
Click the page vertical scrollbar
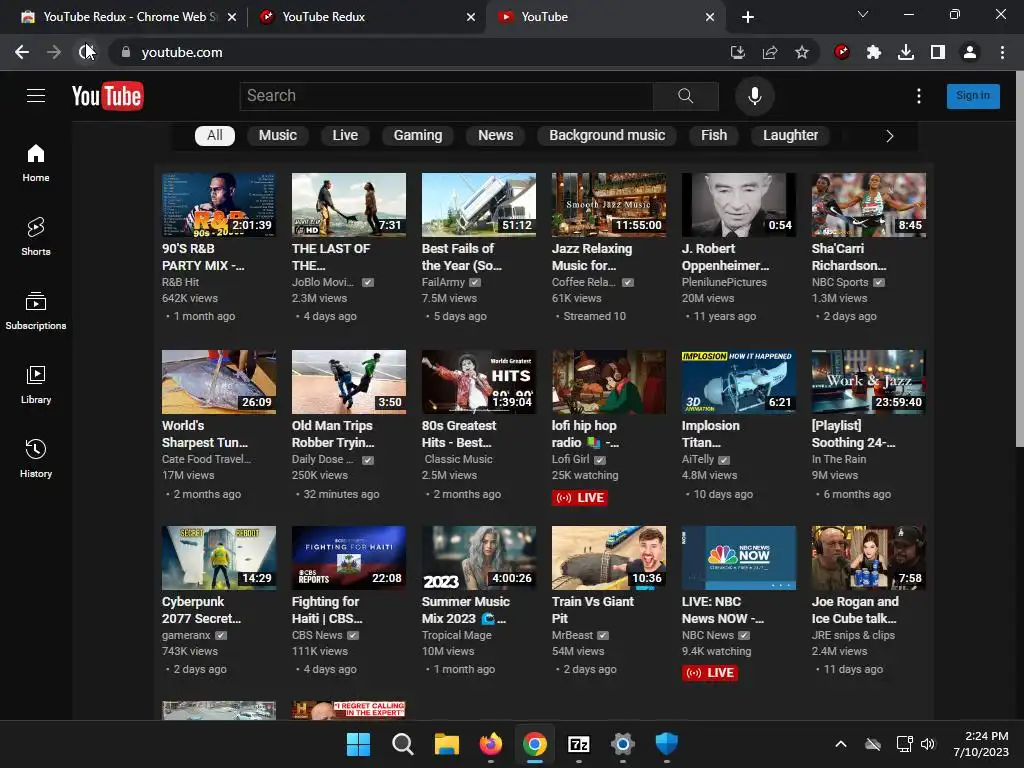pos(1019,260)
